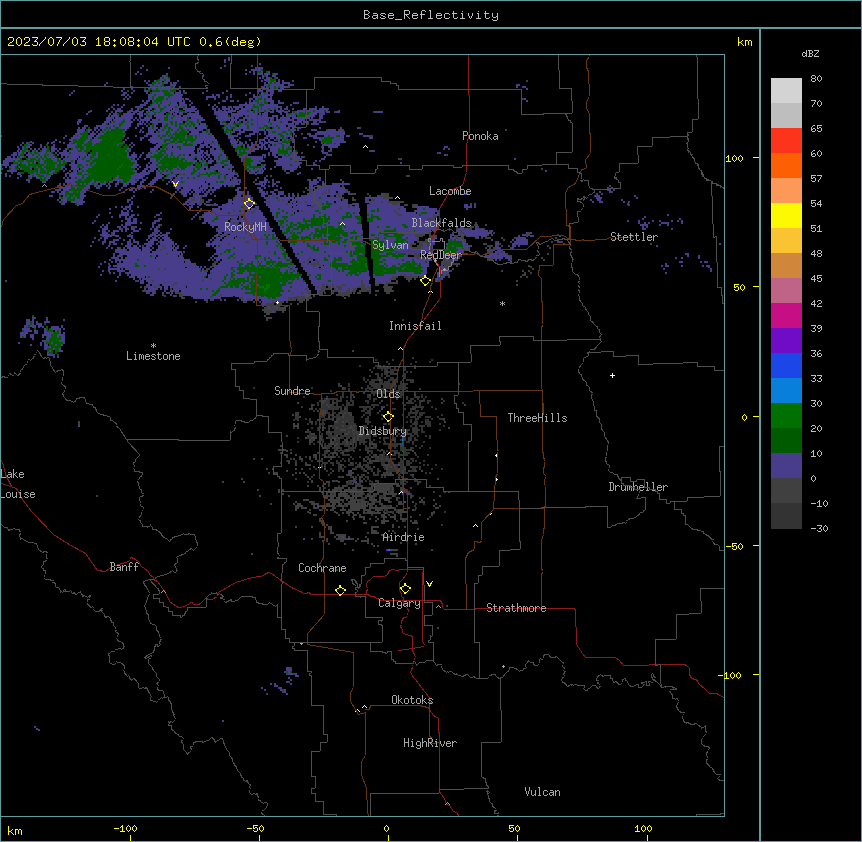Click the RockyMH label

pos(245,226)
